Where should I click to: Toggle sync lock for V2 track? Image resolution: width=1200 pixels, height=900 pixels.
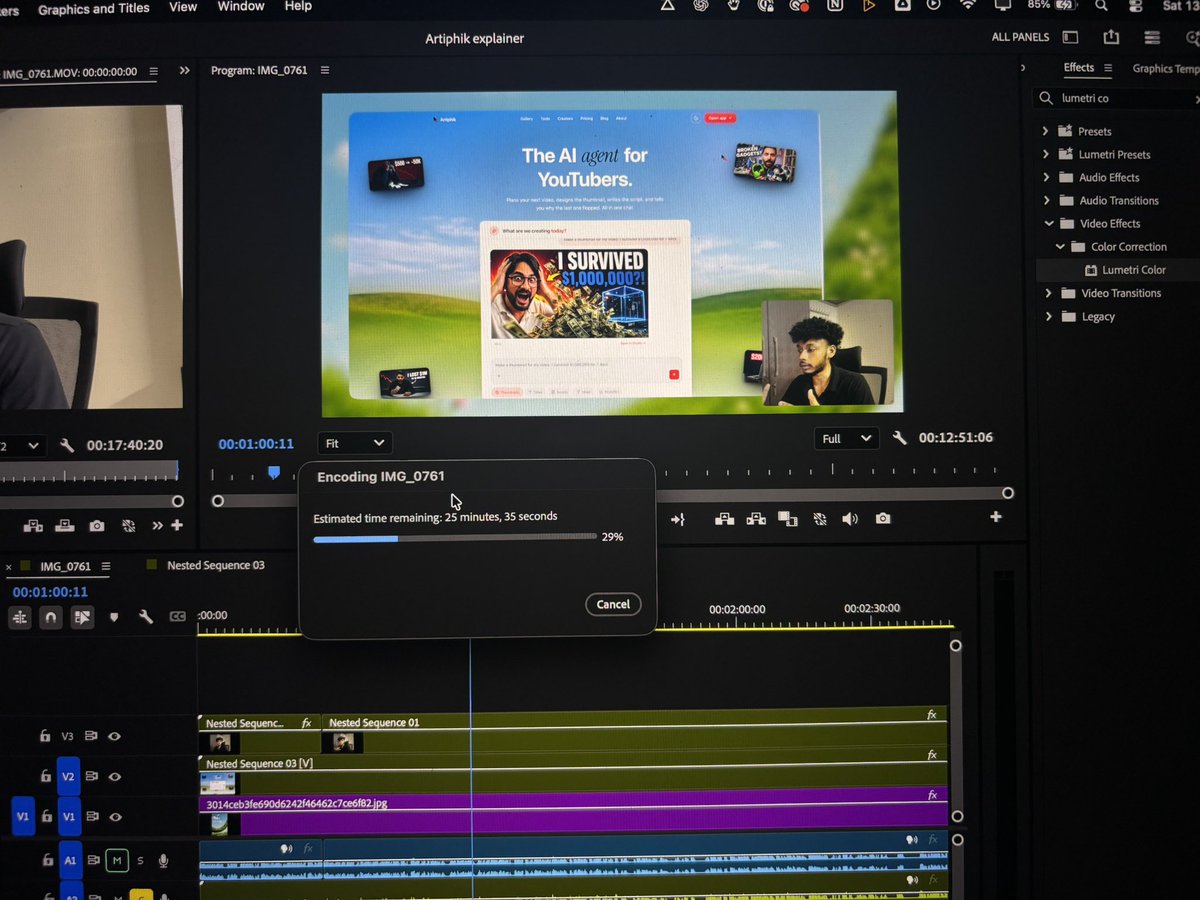pos(91,776)
